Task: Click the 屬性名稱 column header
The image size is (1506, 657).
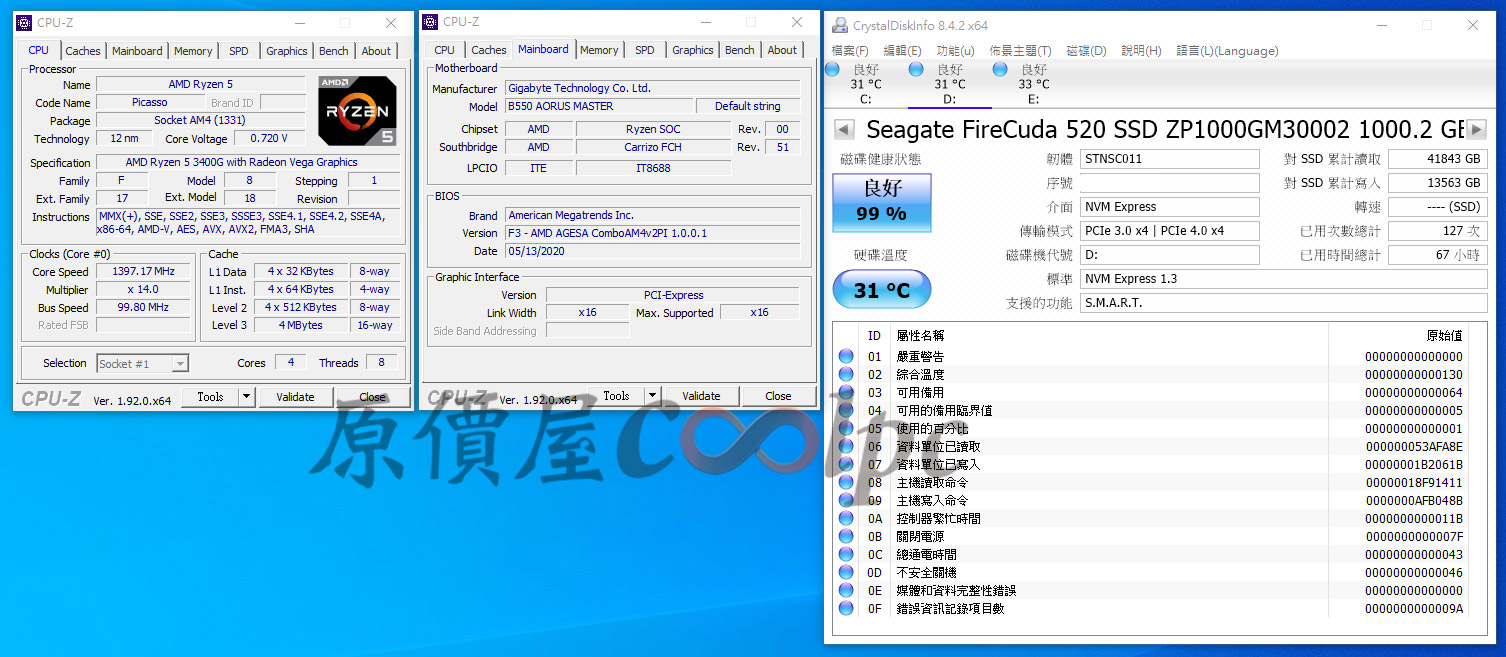Action: click(920, 335)
